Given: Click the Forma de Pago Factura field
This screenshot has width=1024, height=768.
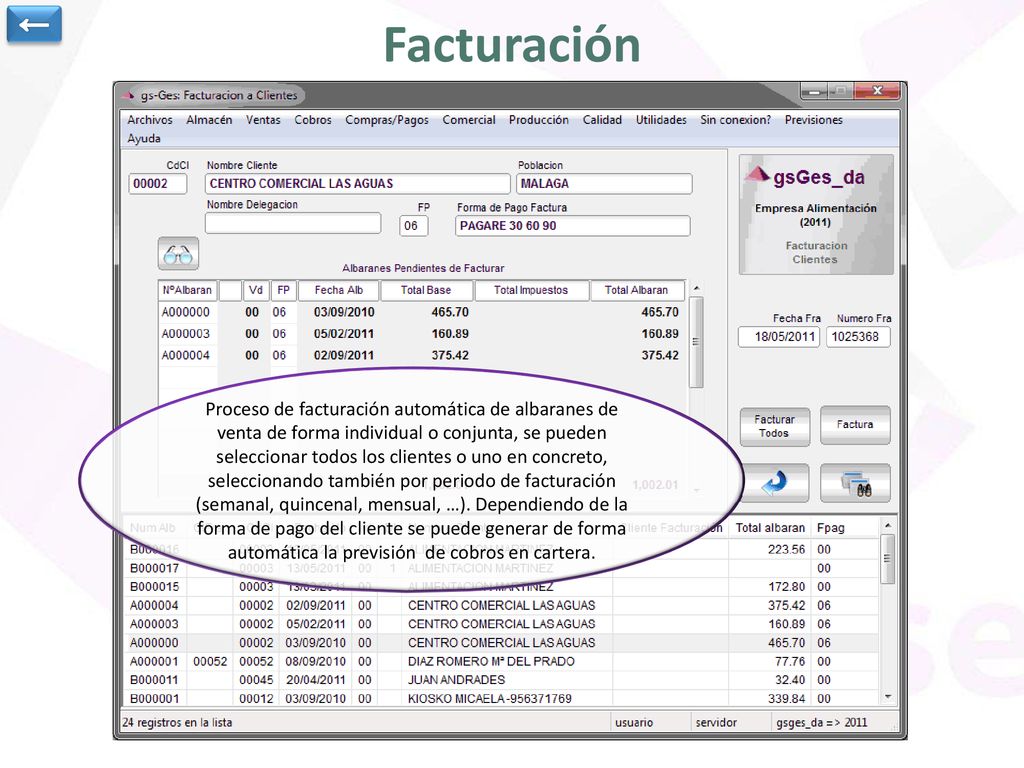Looking at the screenshot, I should (x=573, y=226).
